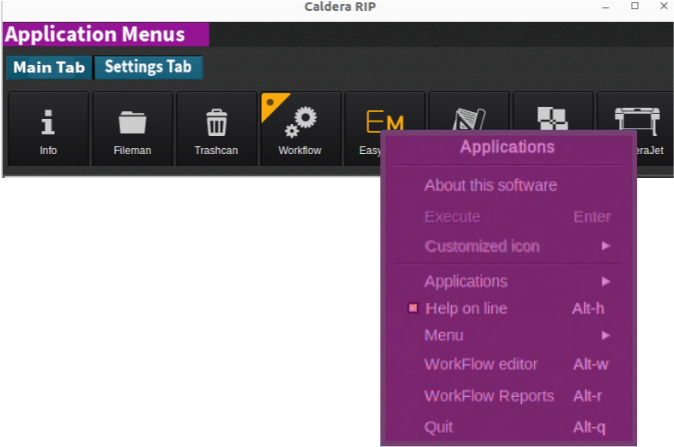Click the orange corner marker on Workflow
The width and height of the screenshot is (674, 447).
coord(271,104)
